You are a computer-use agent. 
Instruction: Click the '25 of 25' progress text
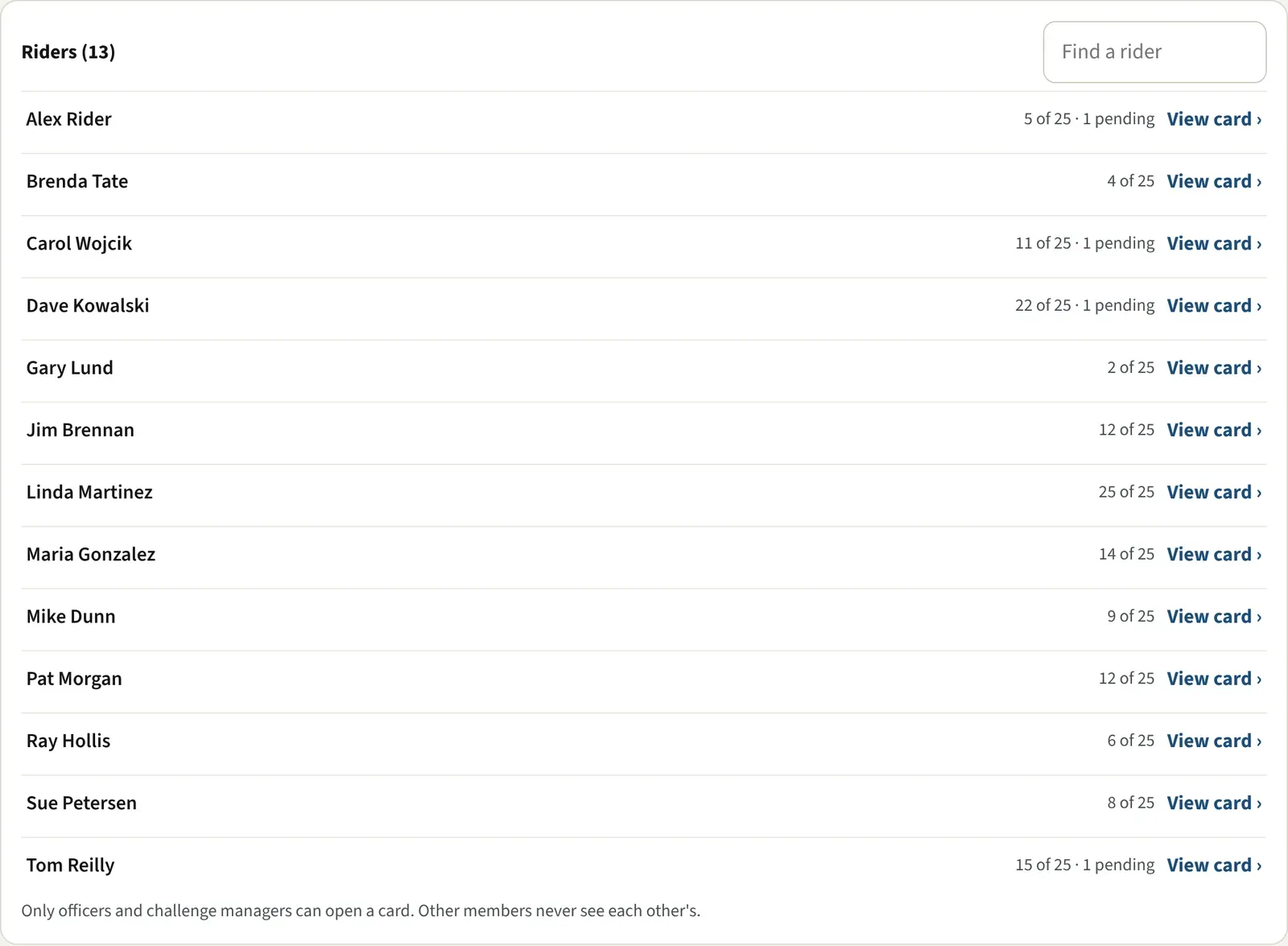[x=1127, y=492]
